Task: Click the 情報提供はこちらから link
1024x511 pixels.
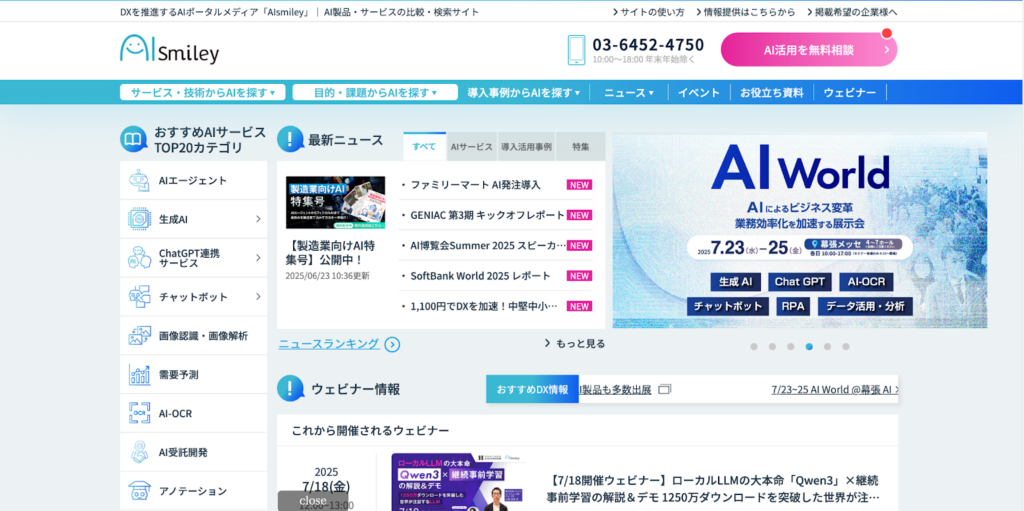Action: click(x=745, y=12)
